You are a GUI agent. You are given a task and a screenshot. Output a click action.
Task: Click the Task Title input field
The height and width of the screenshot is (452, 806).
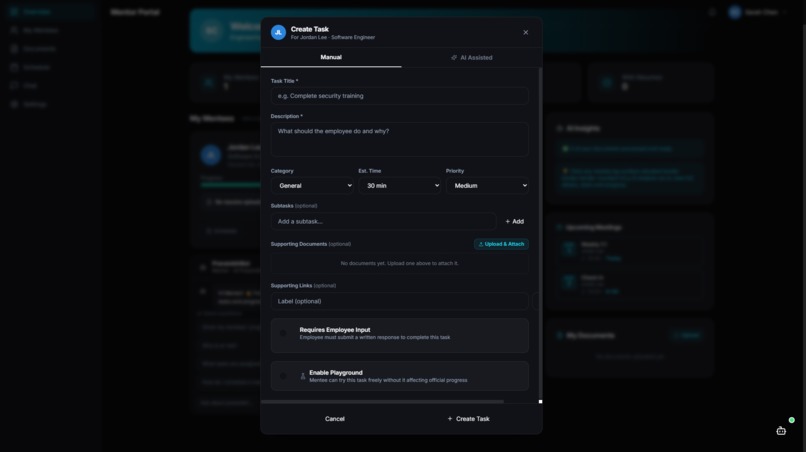(399, 96)
